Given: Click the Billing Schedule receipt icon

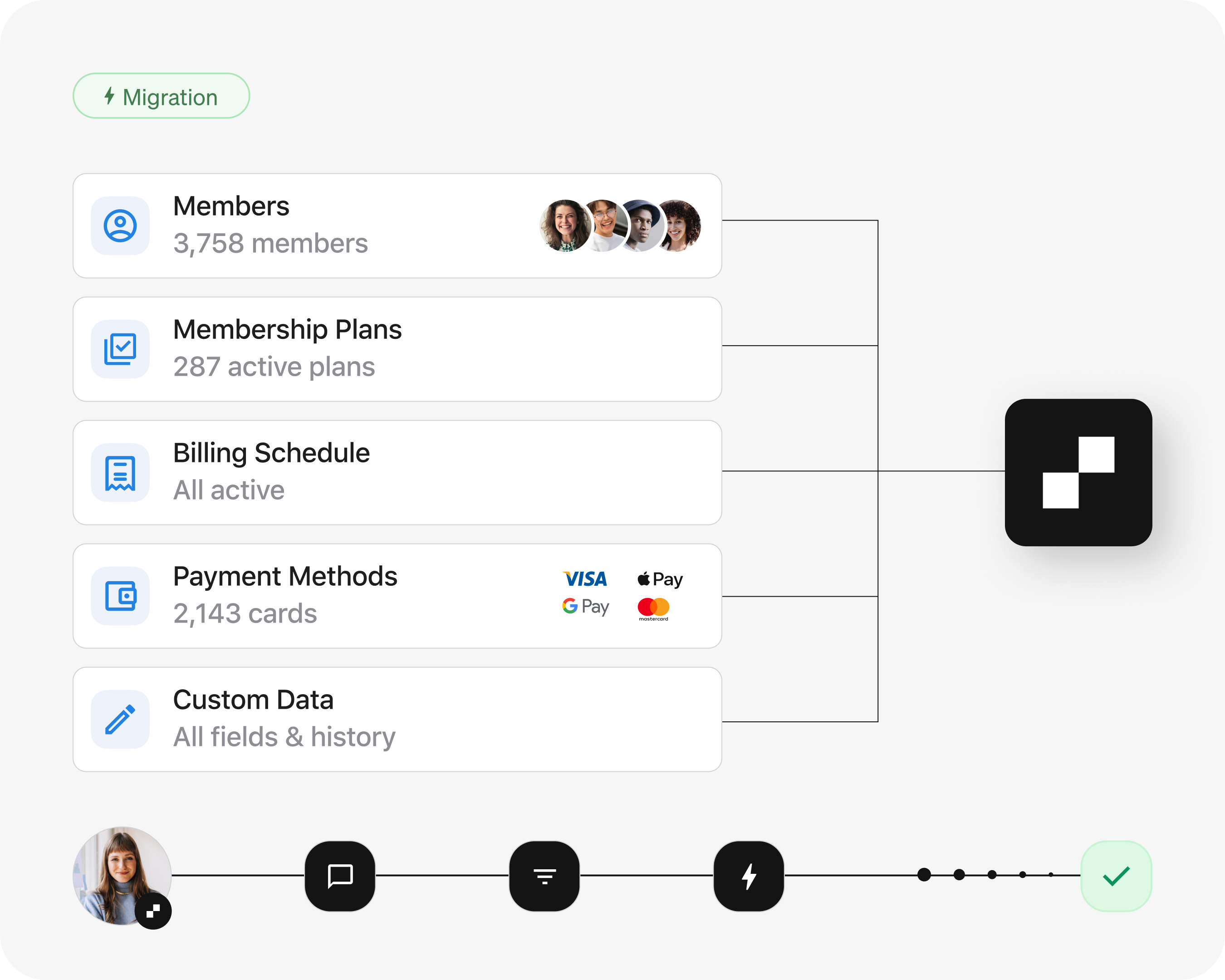Looking at the screenshot, I should 120,473.
